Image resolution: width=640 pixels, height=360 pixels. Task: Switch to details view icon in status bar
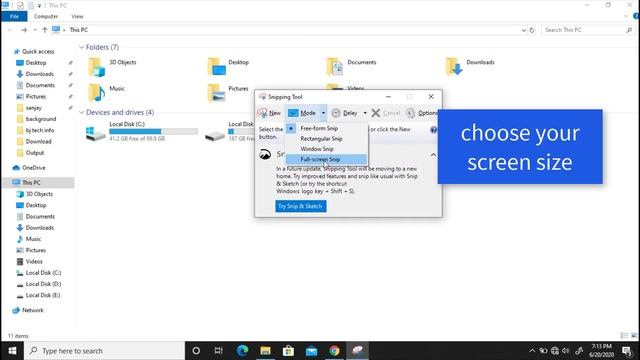tap(624, 336)
